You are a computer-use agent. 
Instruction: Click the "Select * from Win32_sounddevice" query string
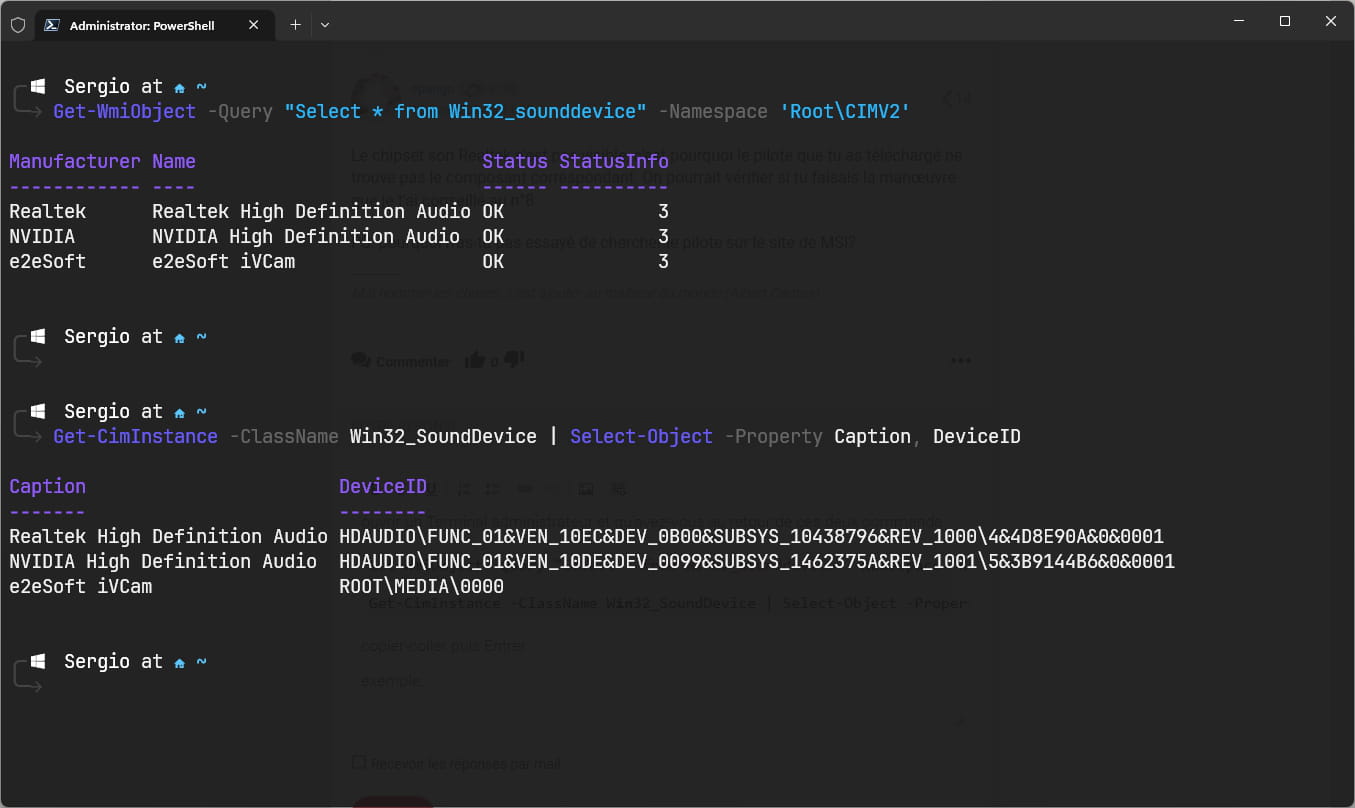[465, 111]
